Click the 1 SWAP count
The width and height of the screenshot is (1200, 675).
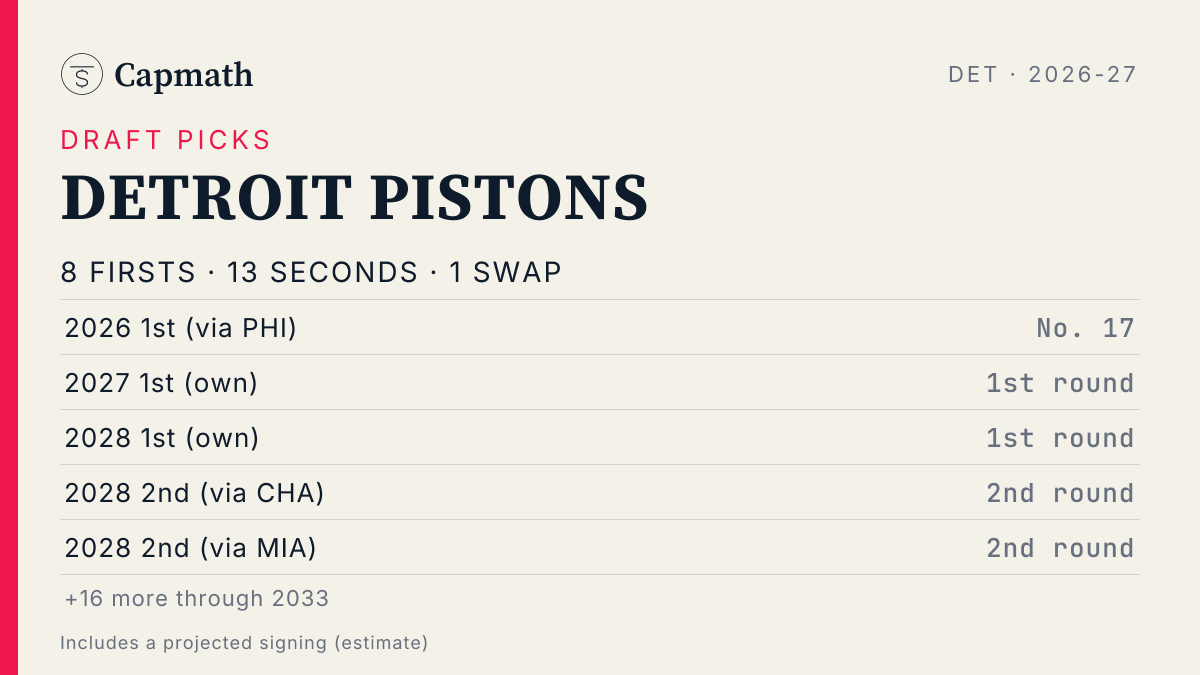pyautogui.click(x=506, y=272)
